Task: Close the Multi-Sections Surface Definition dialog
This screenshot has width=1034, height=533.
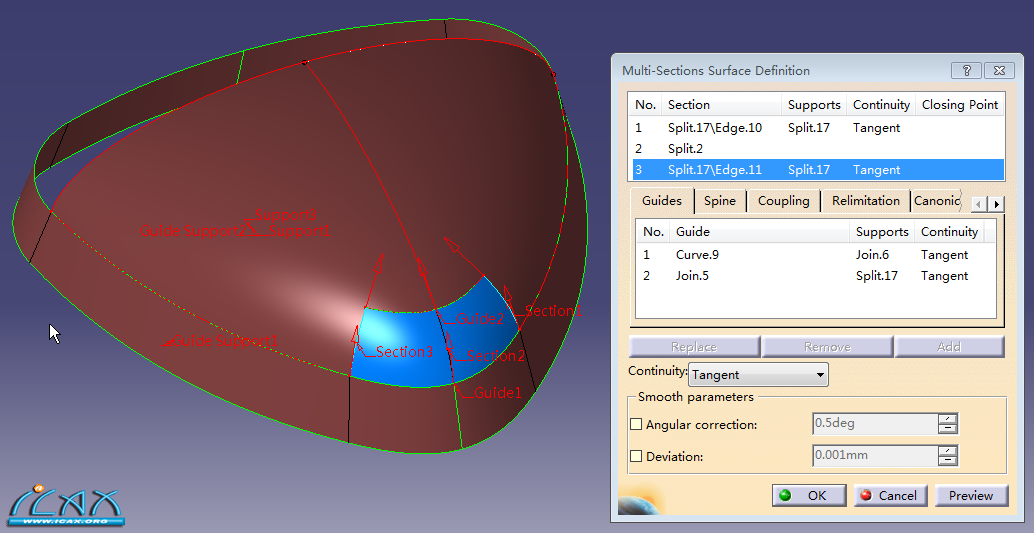Action: tap(998, 71)
